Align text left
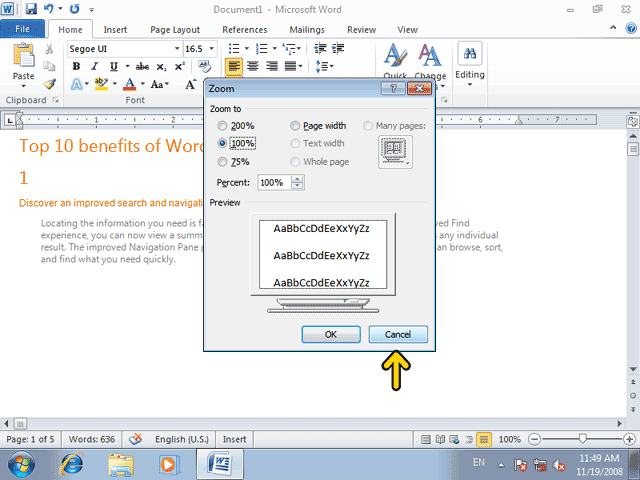 pos(233,66)
